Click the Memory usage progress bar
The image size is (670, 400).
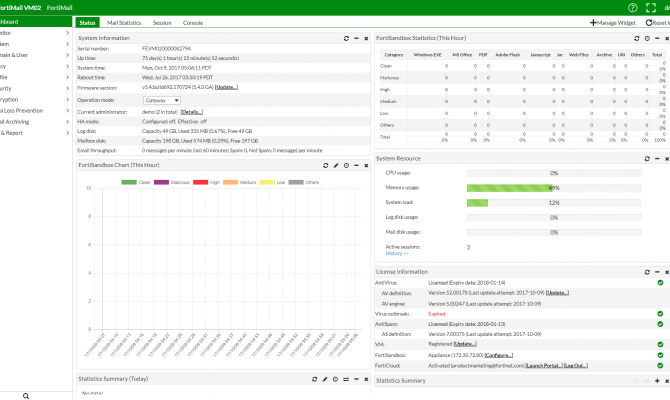[554, 188]
